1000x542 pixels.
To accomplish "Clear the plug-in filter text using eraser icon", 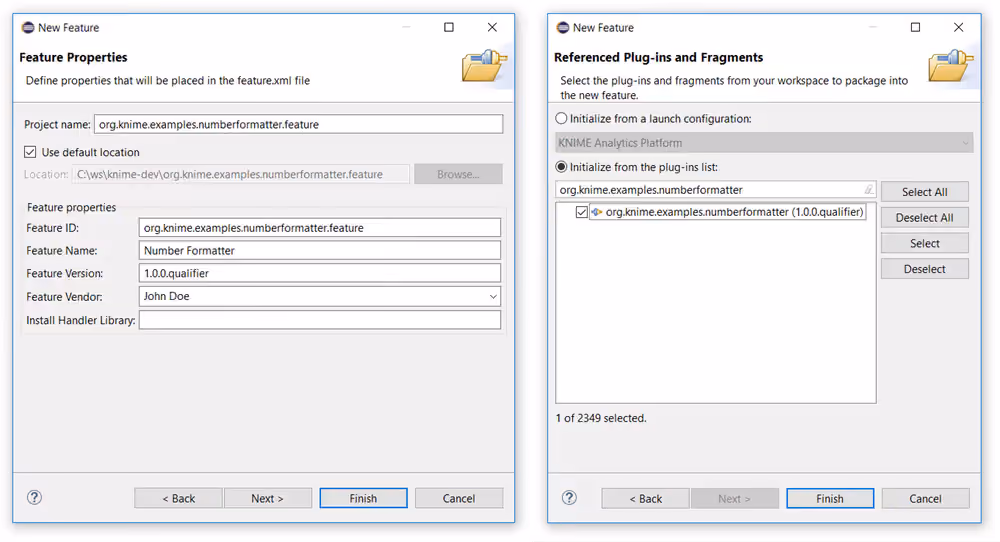I will (869, 189).
